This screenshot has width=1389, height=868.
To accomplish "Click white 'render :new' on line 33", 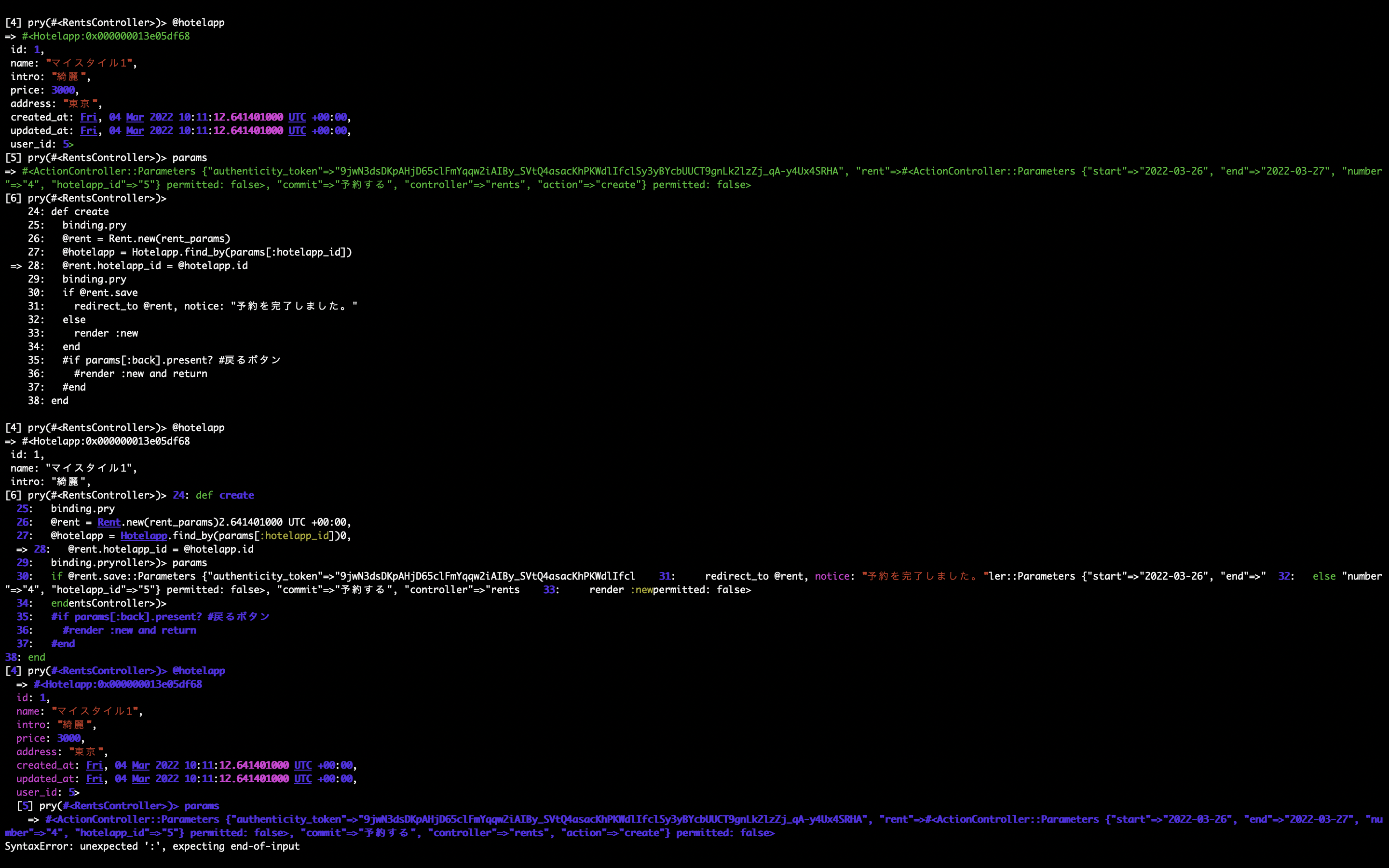I will click(106, 333).
